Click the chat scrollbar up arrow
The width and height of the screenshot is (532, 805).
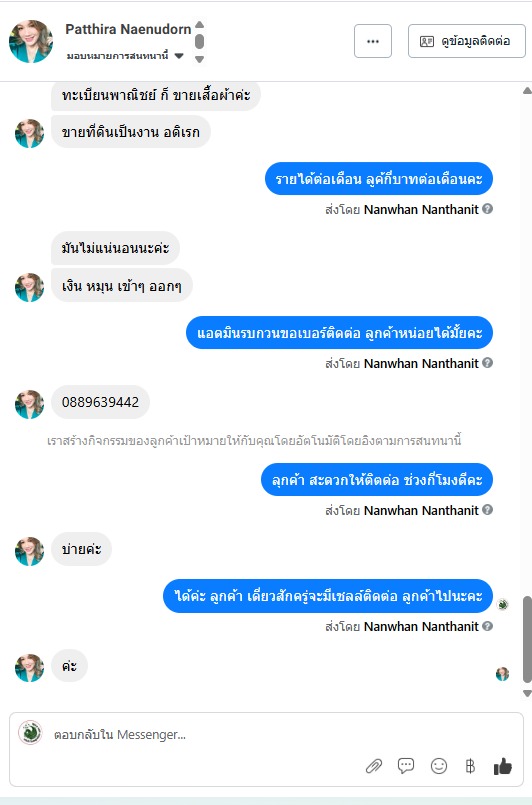pyautogui.click(x=527, y=91)
